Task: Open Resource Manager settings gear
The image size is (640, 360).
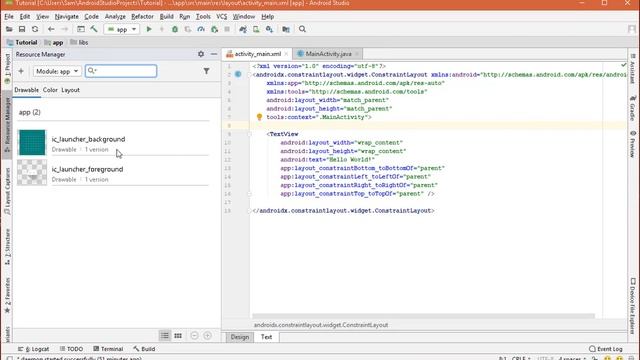Action: (x=201, y=54)
